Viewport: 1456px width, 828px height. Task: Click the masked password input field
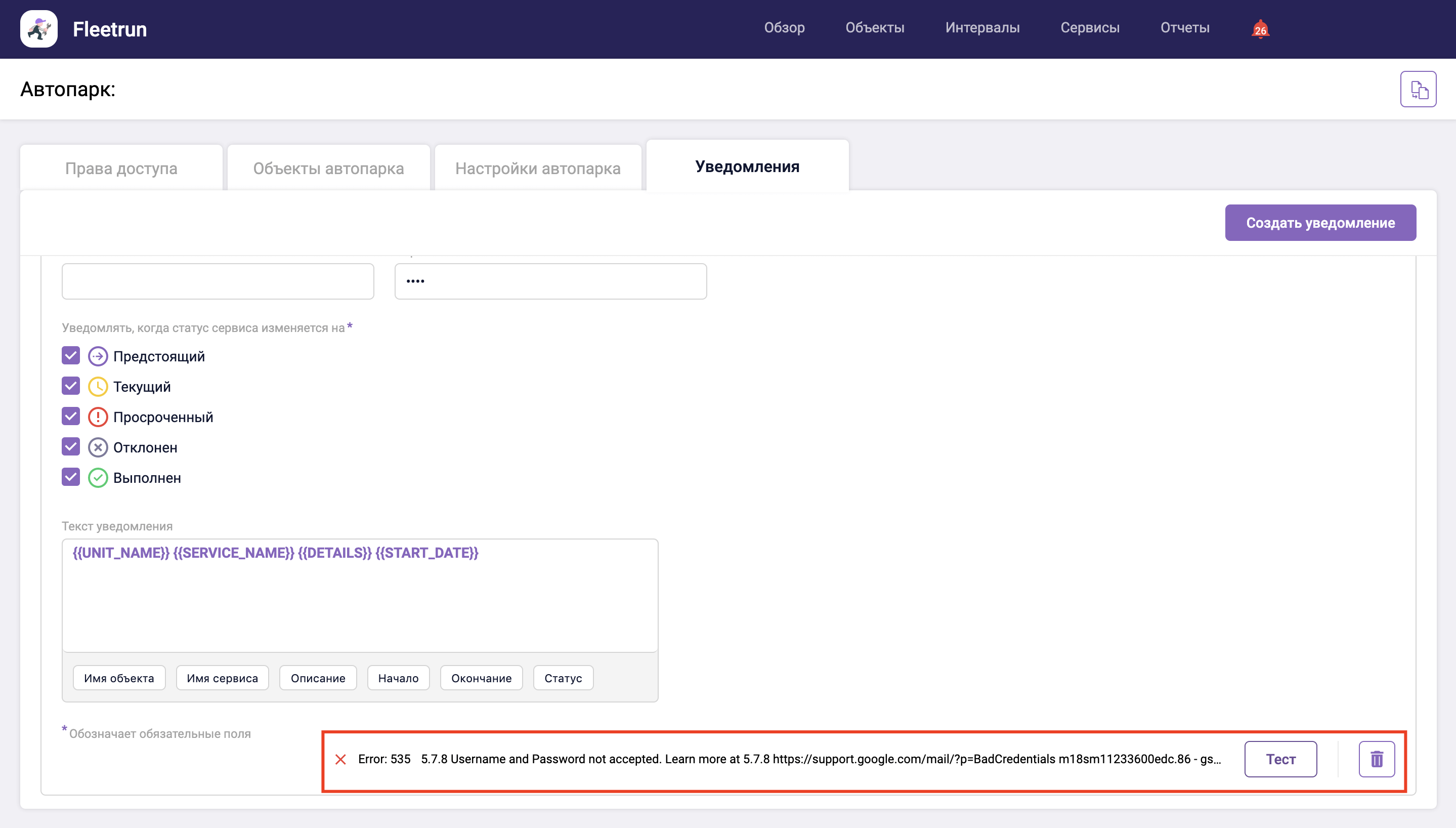click(x=549, y=281)
